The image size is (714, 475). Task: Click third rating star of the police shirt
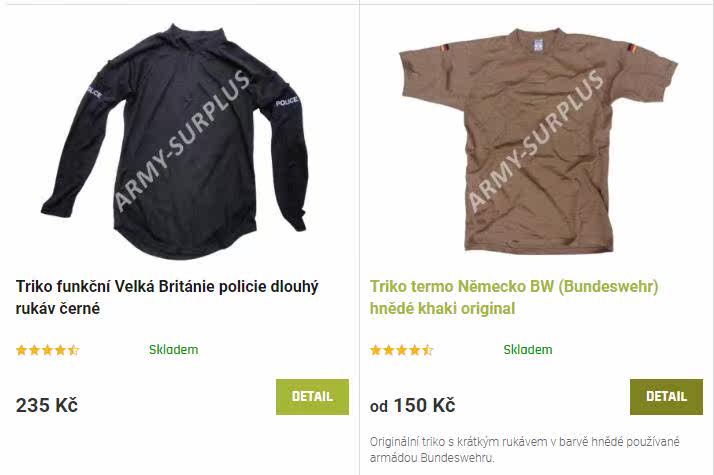click(x=47, y=350)
